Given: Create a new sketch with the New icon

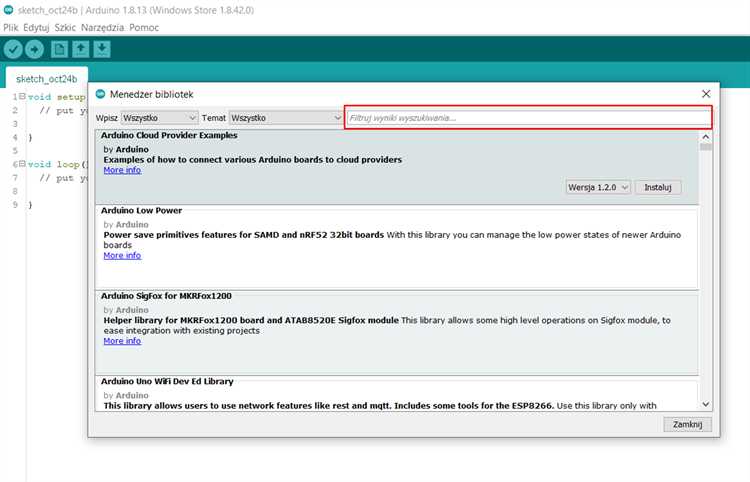Looking at the screenshot, I should pos(59,49).
